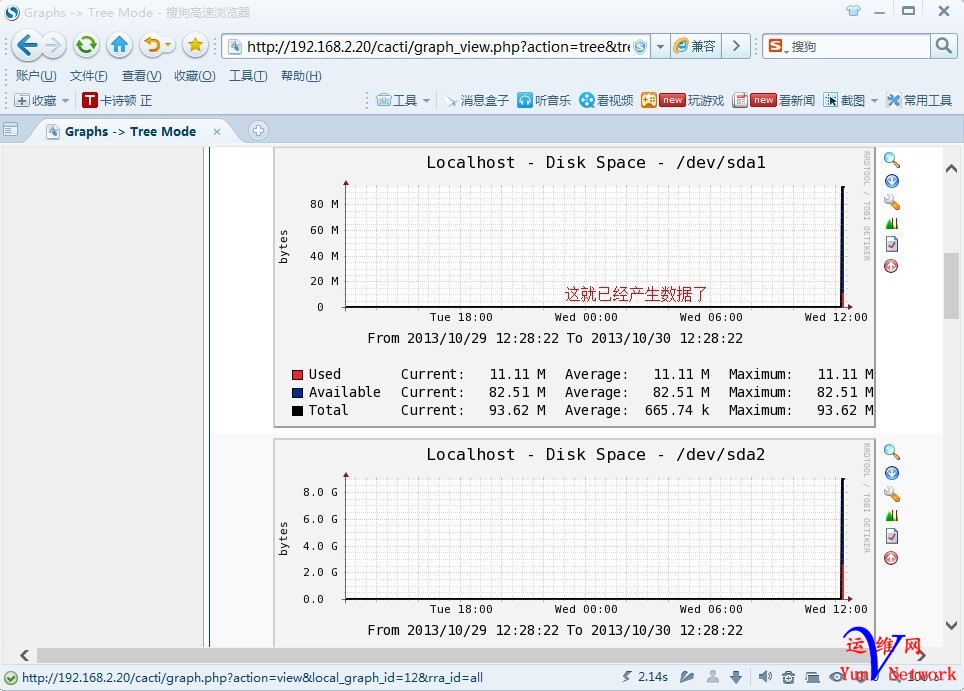
Task: Click the wrench icon beside /dev/sda1 graph
Action: click(x=891, y=202)
